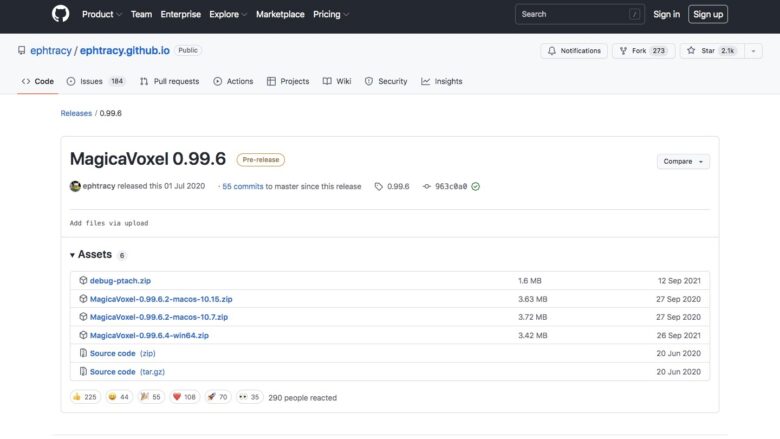Click package icon for macos-10.15 zip
Screen dimensions: 780x439
[x=83, y=299]
